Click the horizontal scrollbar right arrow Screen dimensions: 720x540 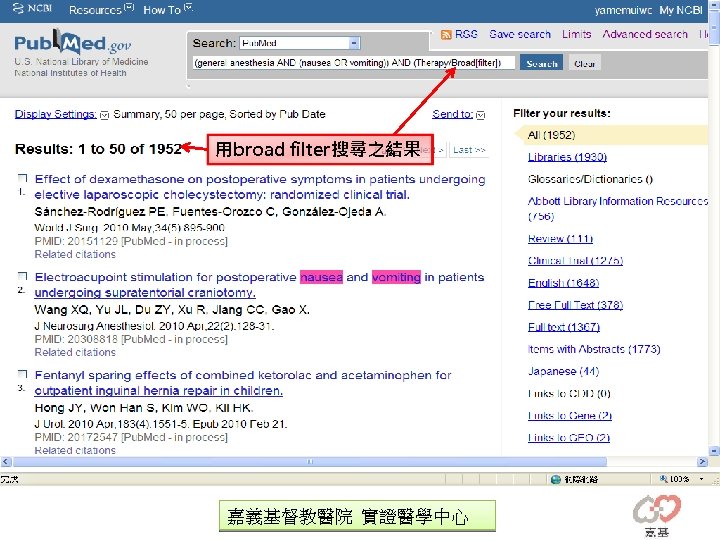coord(702,461)
